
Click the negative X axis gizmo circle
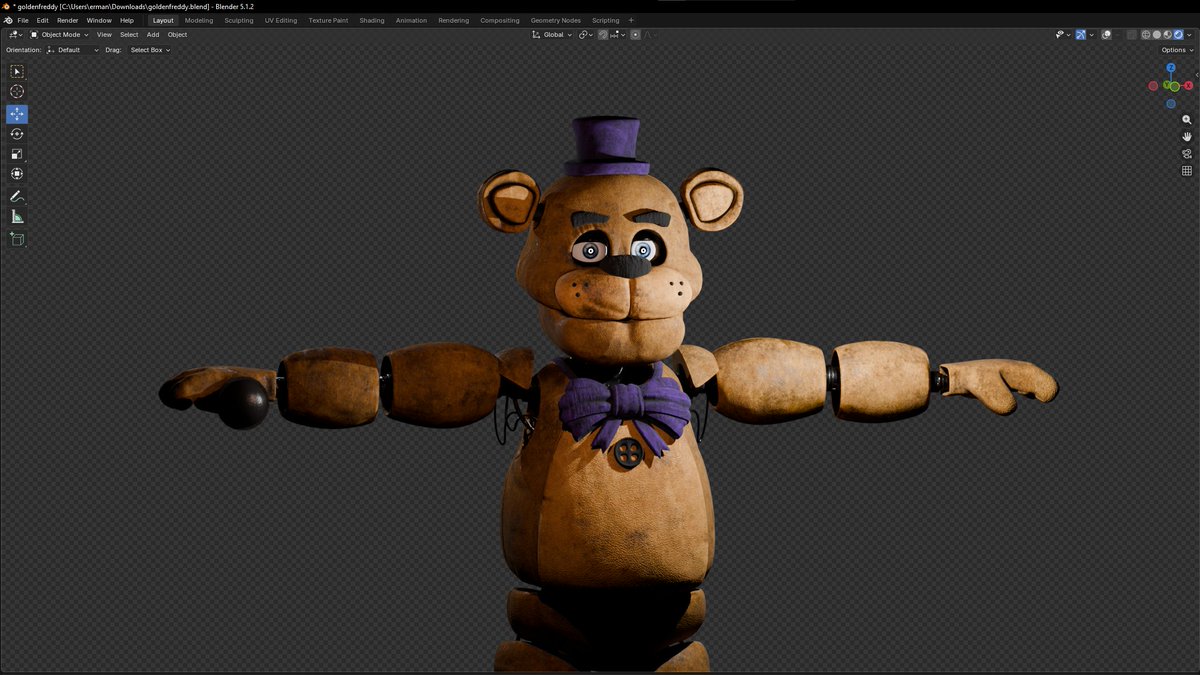1153,86
